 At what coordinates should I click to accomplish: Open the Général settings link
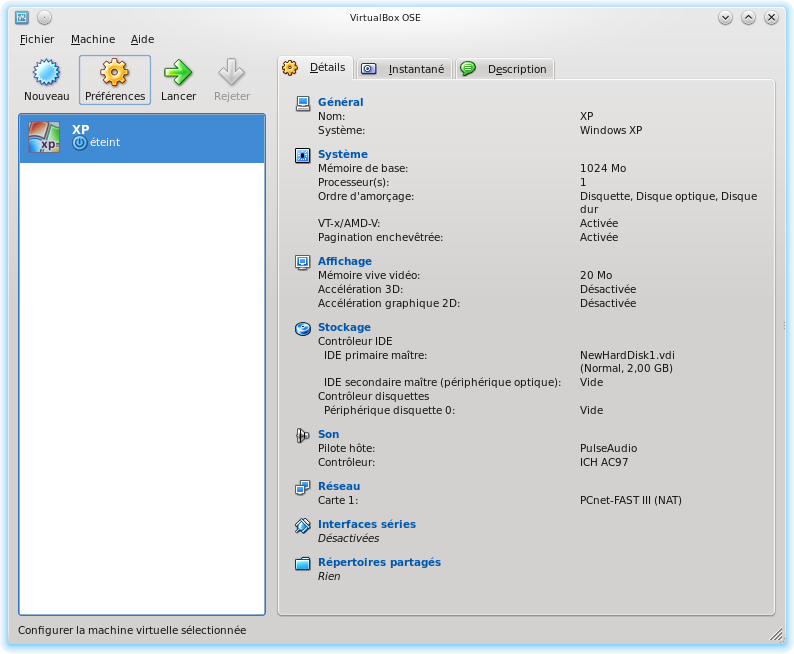click(x=340, y=102)
